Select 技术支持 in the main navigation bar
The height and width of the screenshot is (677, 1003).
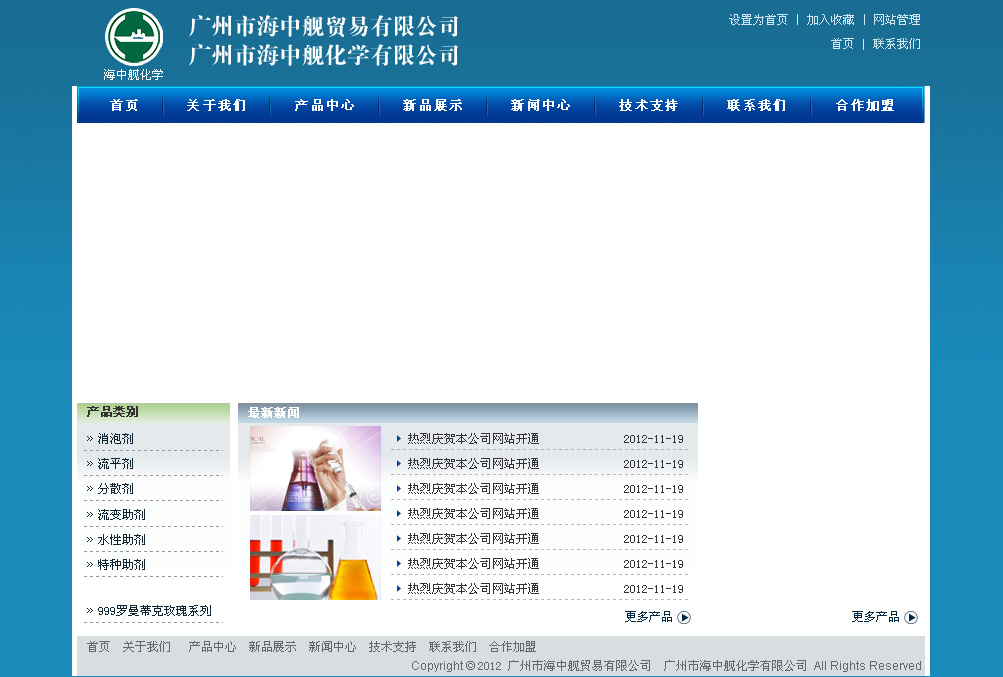click(648, 105)
